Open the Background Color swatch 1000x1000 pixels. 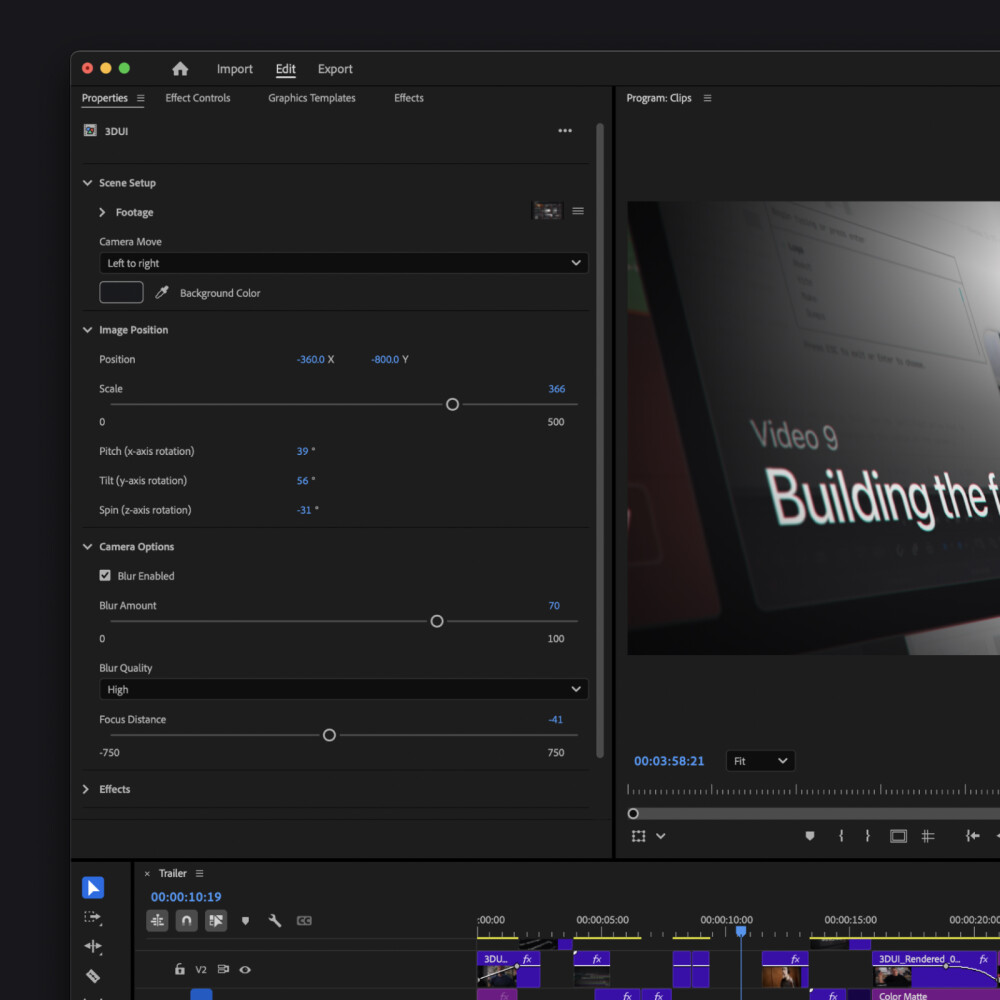coord(121,292)
